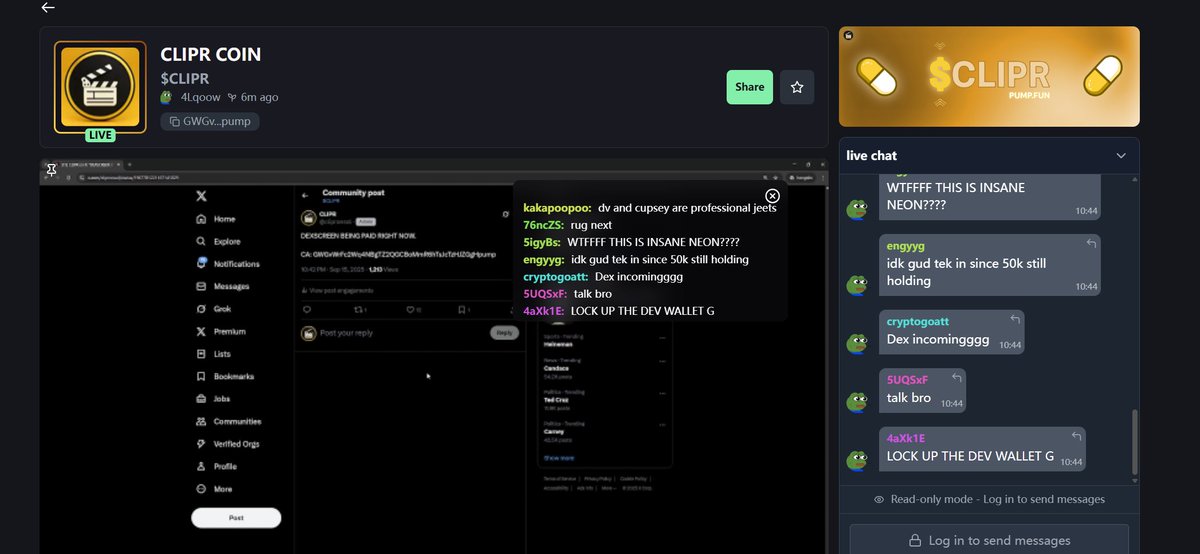Viewport: 1200px width, 554px height.
Task: Select Premium in the streamed X sidebar
Action: point(221,331)
